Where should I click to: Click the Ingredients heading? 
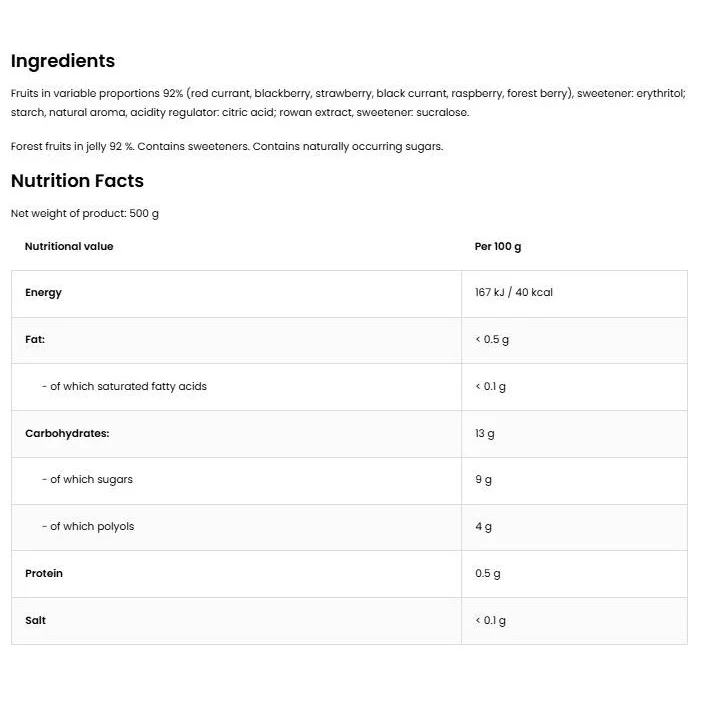[63, 61]
